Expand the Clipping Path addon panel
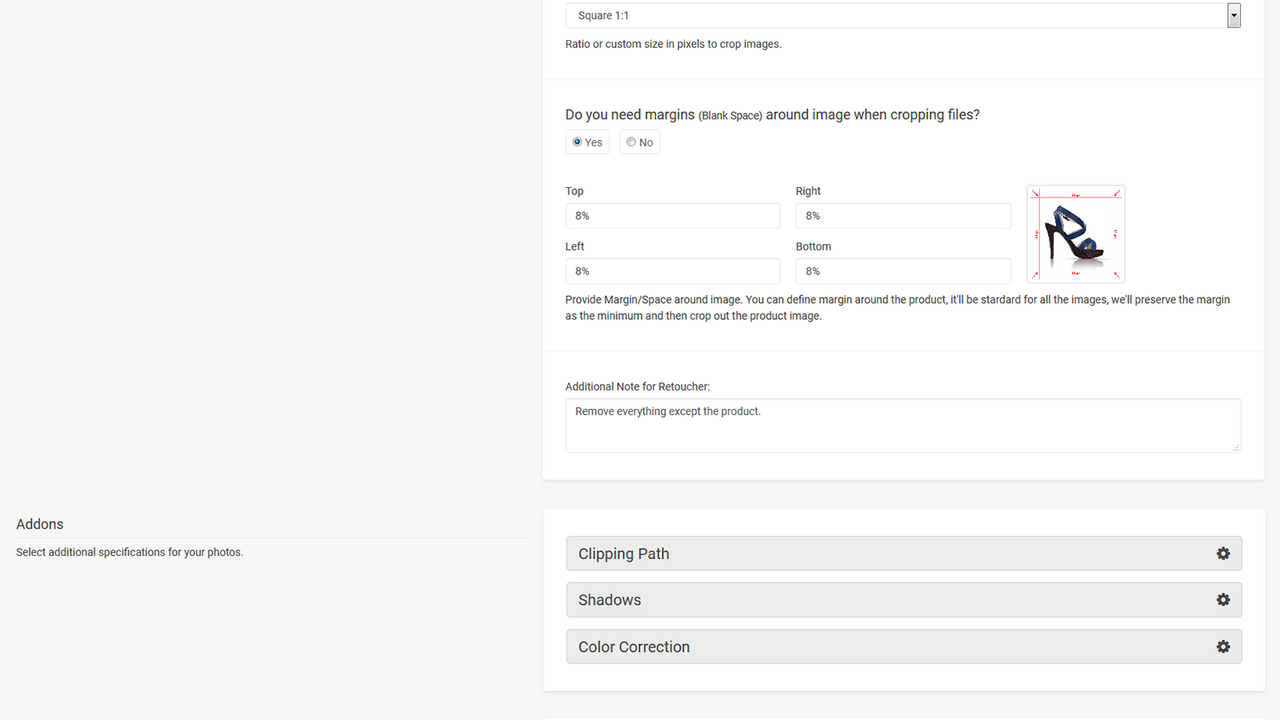 [904, 553]
